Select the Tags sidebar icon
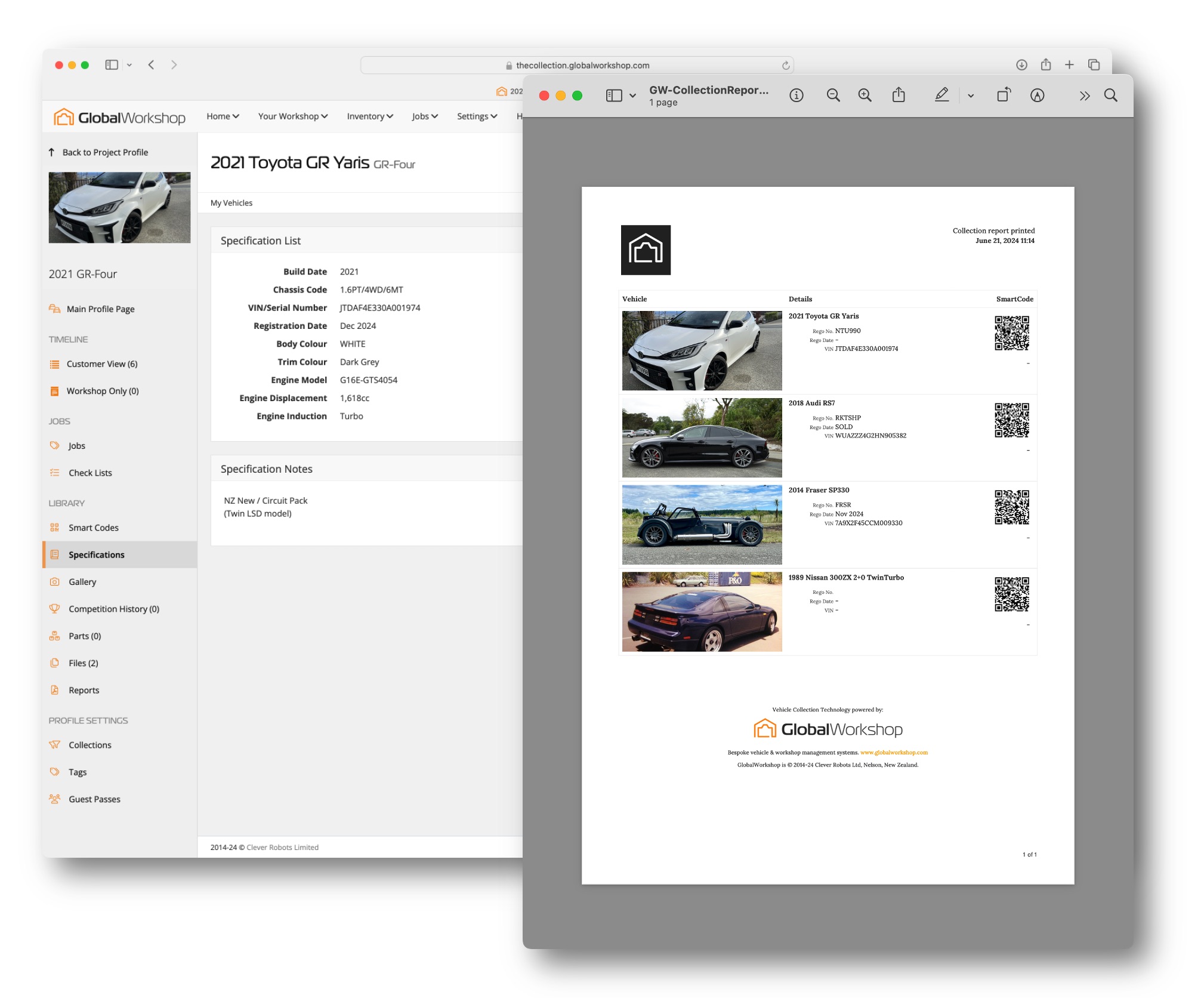Image resolution: width=1204 pixels, height=998 pixels. tap(56, 772)
